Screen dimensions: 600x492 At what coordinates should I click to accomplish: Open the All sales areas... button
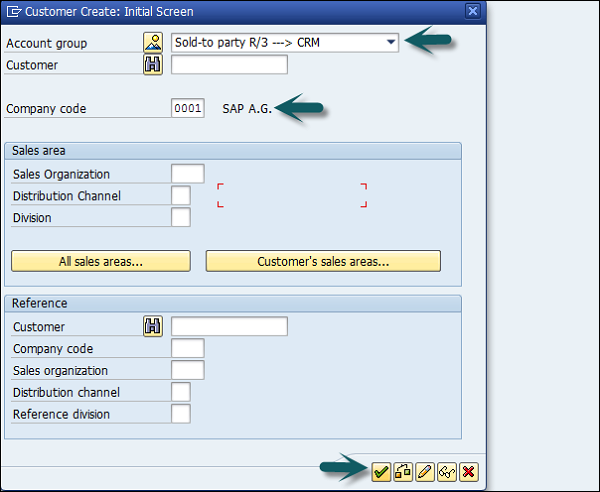click(x=100, y=261)
